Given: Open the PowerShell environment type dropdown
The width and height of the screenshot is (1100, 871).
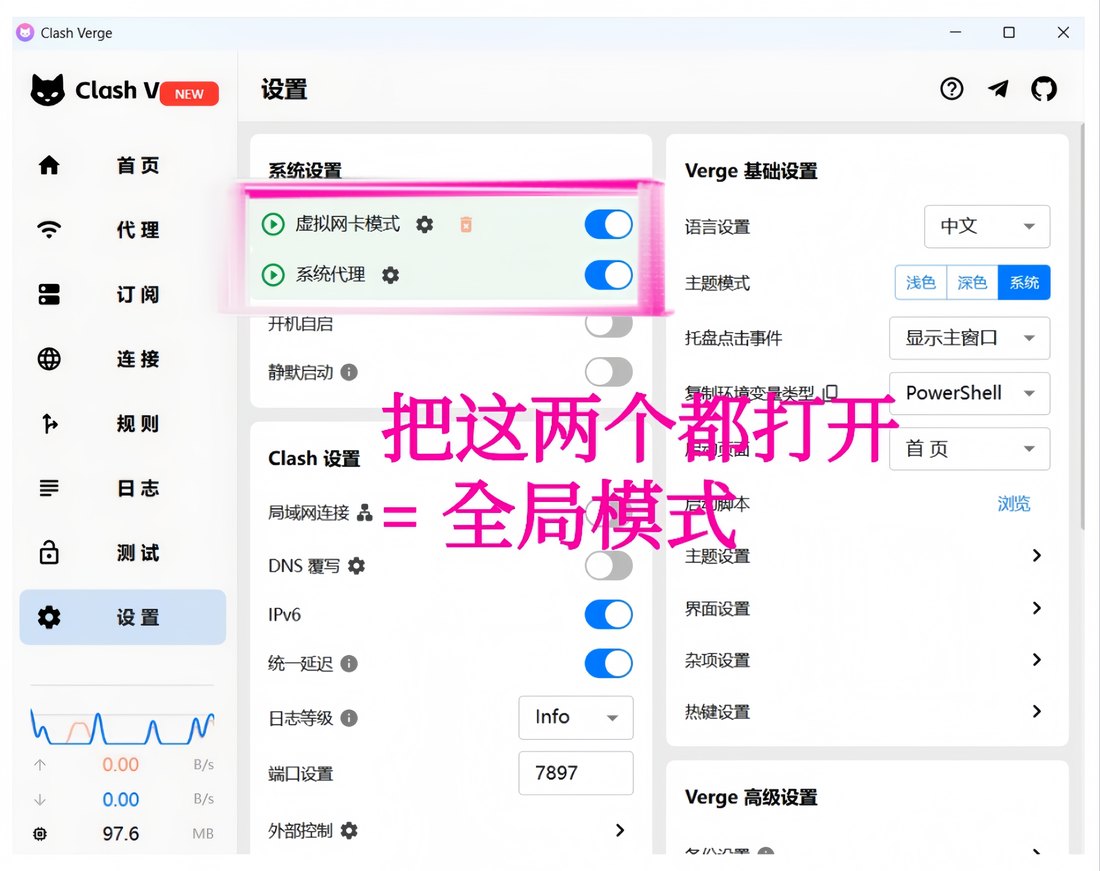Looking at the screenshot, I should pyautogui.click(x=970, y=393).
